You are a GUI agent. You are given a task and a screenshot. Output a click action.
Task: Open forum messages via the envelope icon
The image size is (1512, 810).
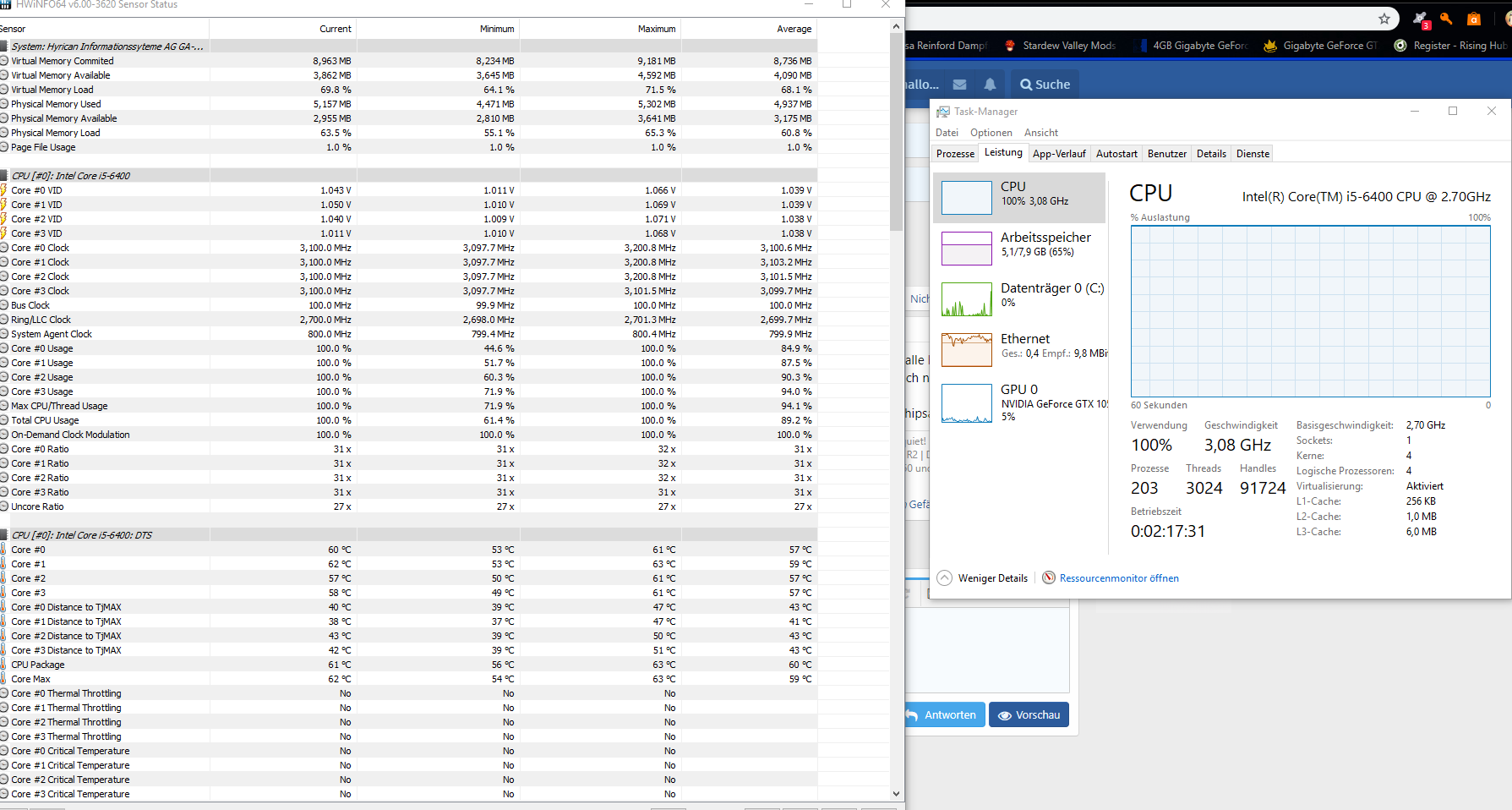point(959,85)
